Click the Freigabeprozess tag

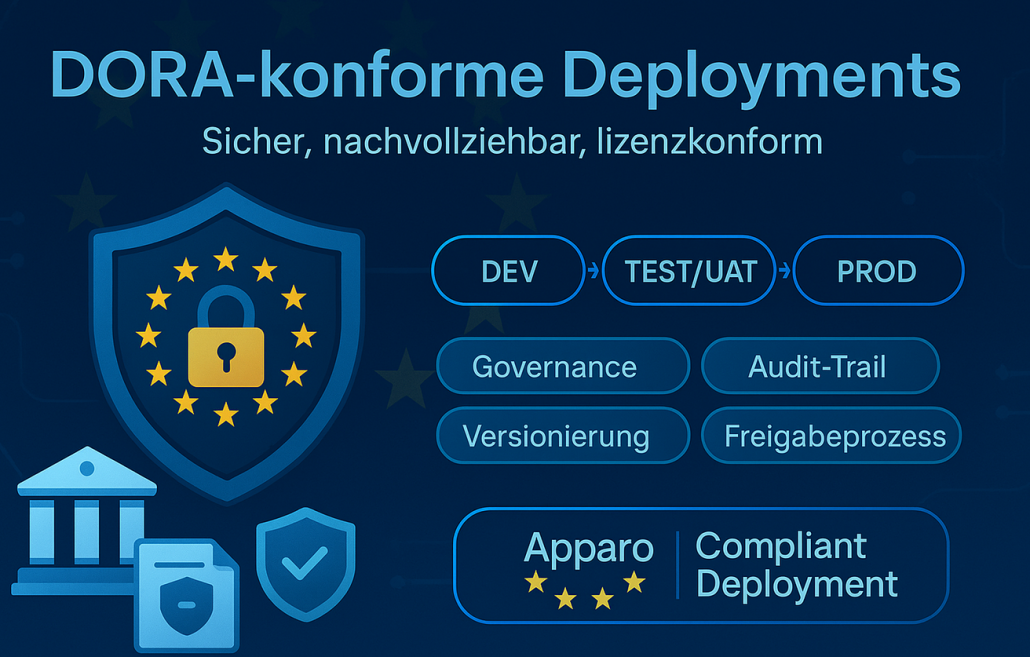(831, 436)
